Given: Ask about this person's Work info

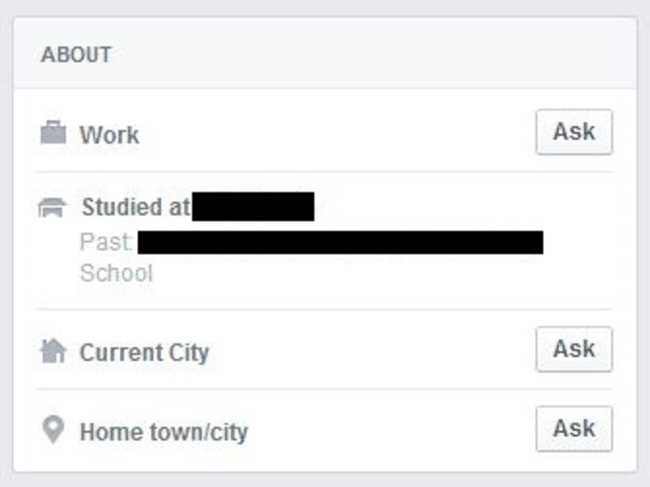Looking at the screenshot, I should point(574,132).
